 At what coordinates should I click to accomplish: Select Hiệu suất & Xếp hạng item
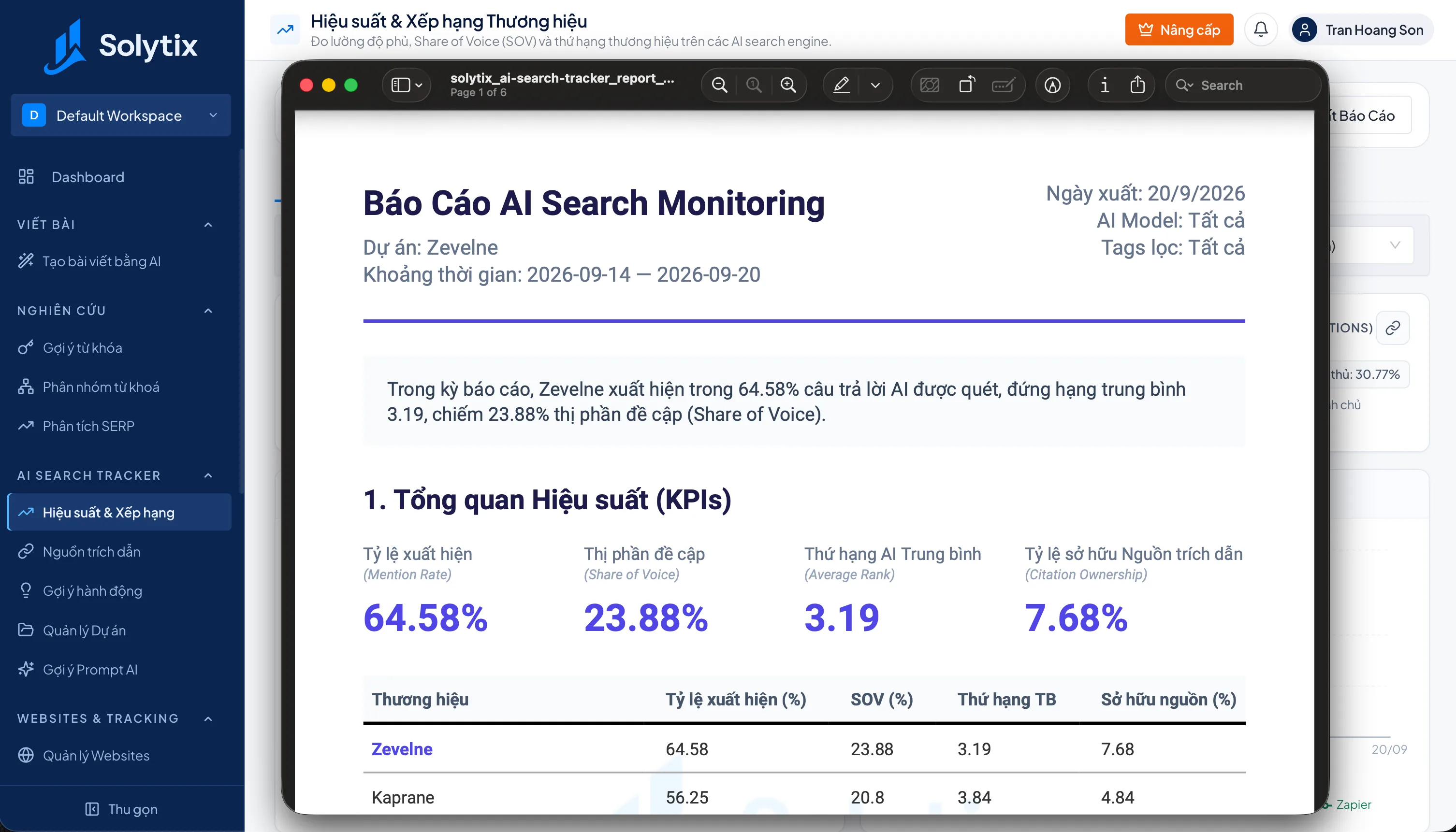coord(119,513)
